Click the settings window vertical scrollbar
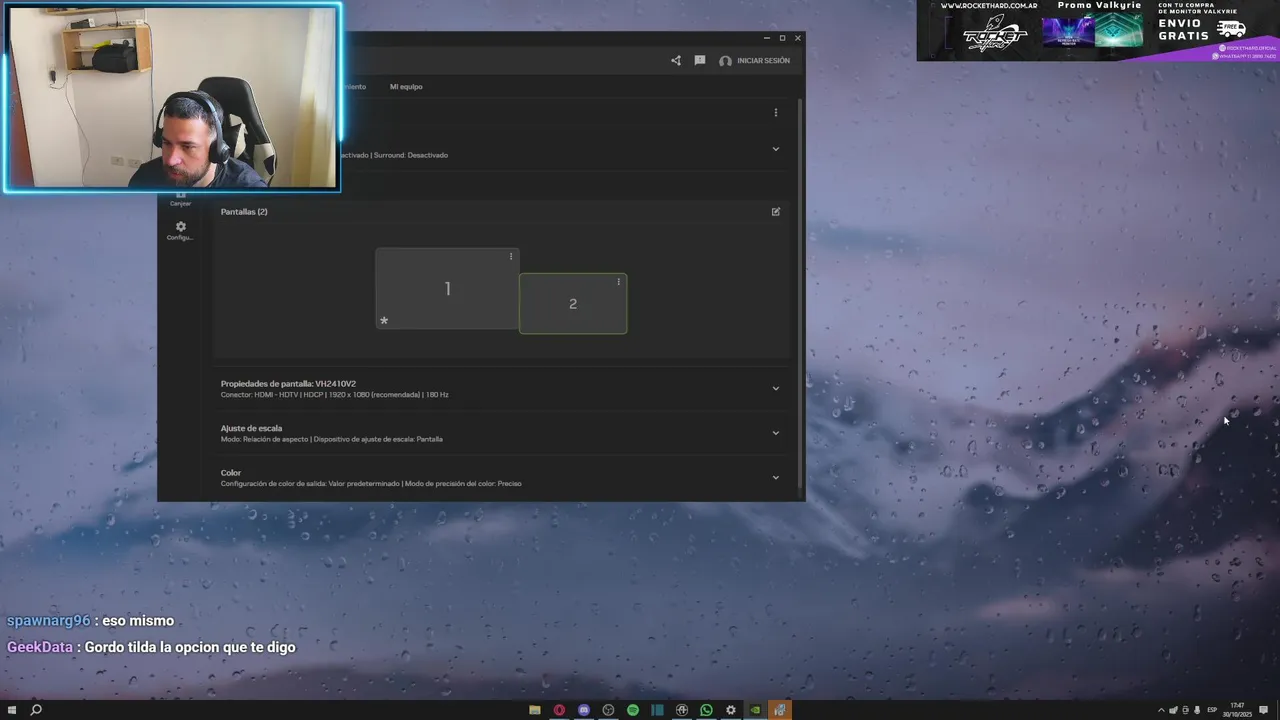 click(800, 295)
